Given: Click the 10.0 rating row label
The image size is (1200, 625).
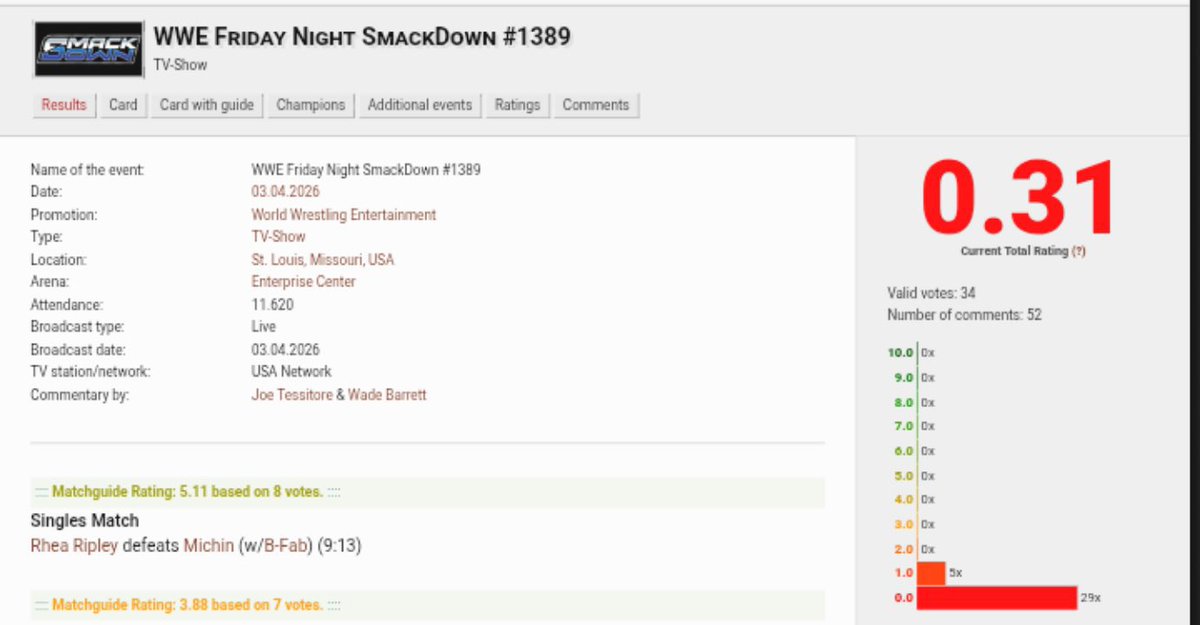Looking at the screenshot, I should (x=900, y=353).
